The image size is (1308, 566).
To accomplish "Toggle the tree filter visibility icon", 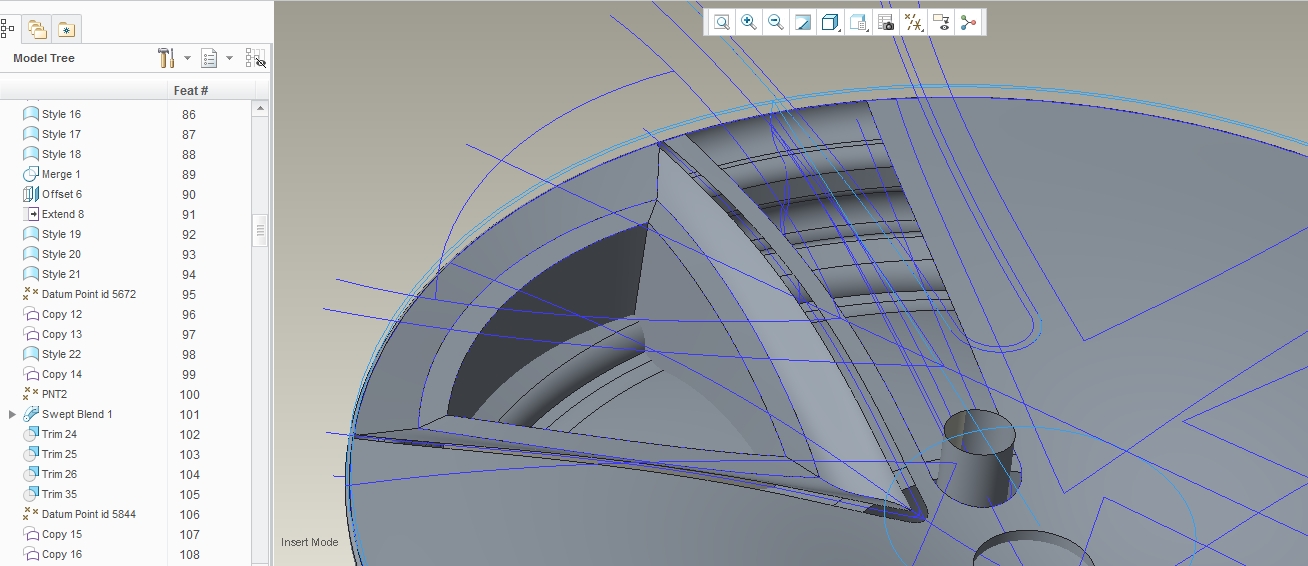I will point(256,58).
